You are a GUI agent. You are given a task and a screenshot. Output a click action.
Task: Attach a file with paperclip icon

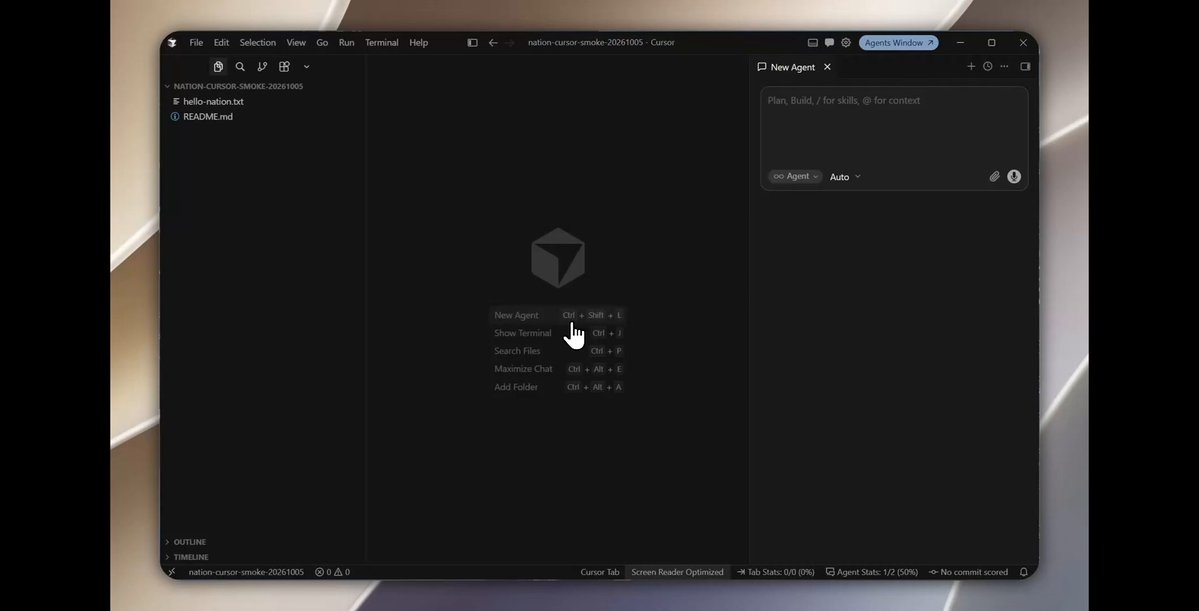[x=994, y=177]
